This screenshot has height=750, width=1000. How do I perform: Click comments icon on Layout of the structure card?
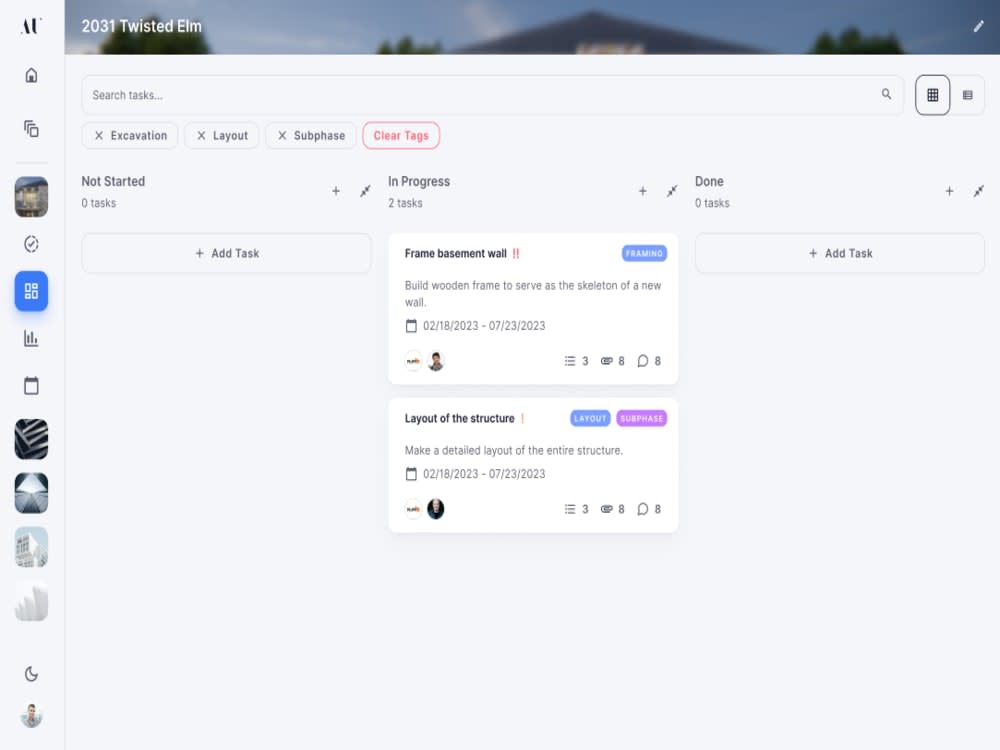643,509
